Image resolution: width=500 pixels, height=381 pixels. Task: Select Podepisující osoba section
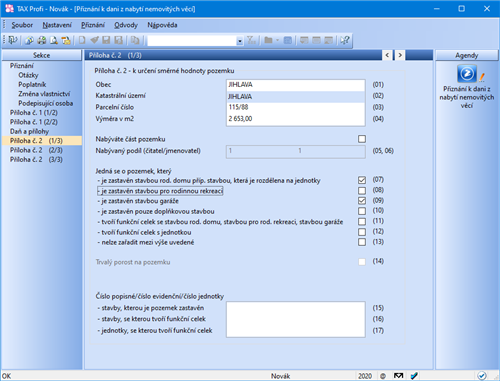(x=46, y=103)
